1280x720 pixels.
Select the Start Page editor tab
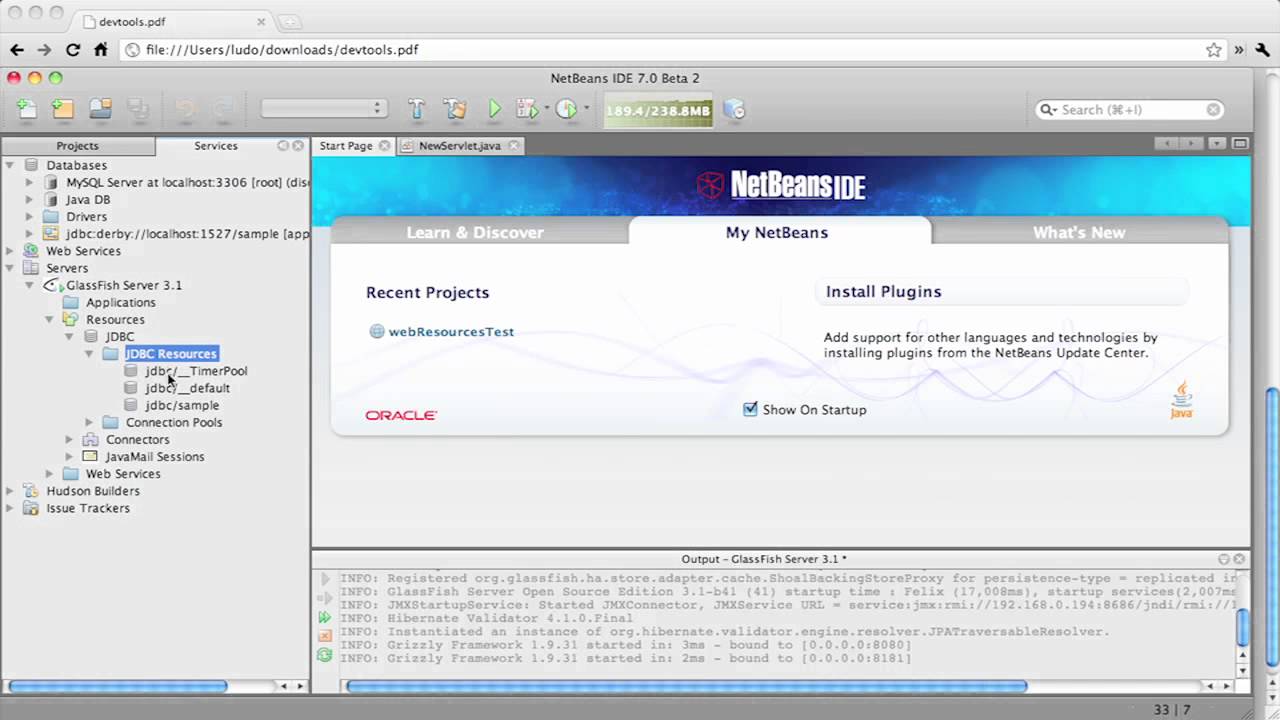tap(346, 146)
